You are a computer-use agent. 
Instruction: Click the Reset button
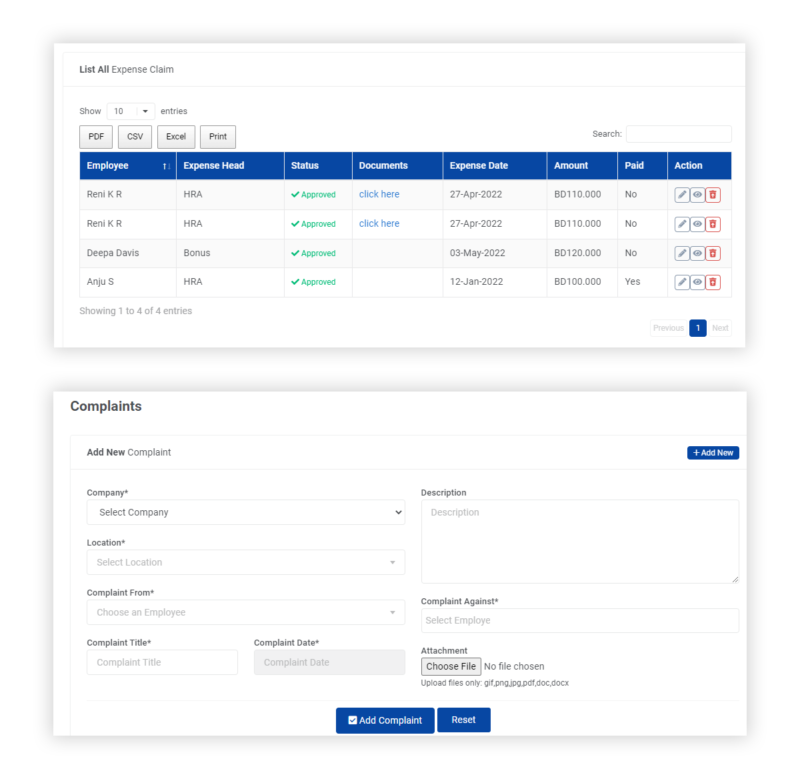coord(464,720)
